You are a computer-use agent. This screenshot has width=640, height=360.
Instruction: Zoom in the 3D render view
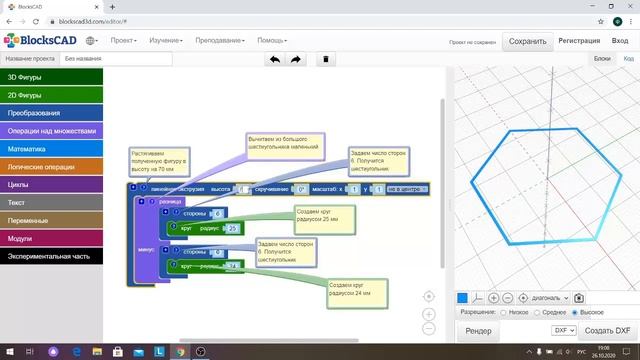point(493,298)
